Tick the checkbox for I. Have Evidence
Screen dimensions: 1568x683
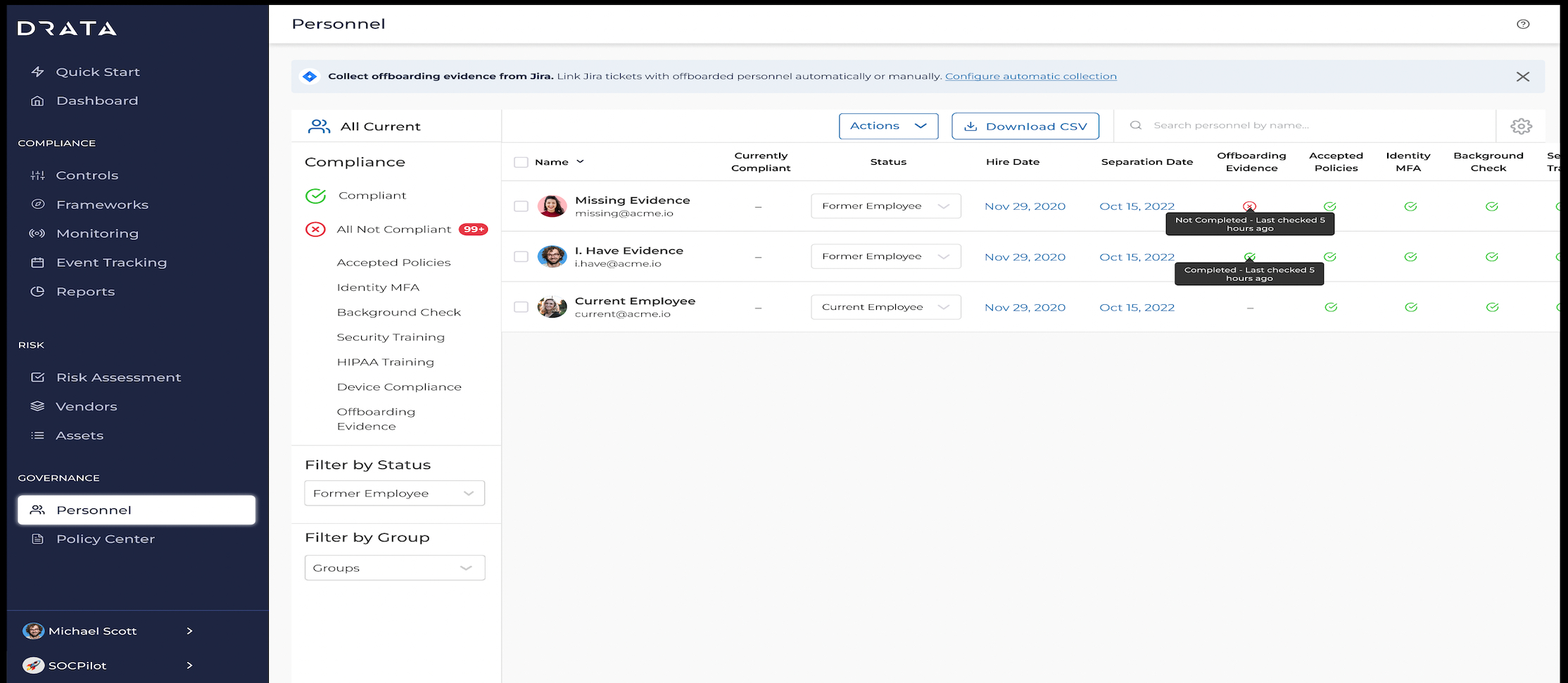(x=521, y=257)
